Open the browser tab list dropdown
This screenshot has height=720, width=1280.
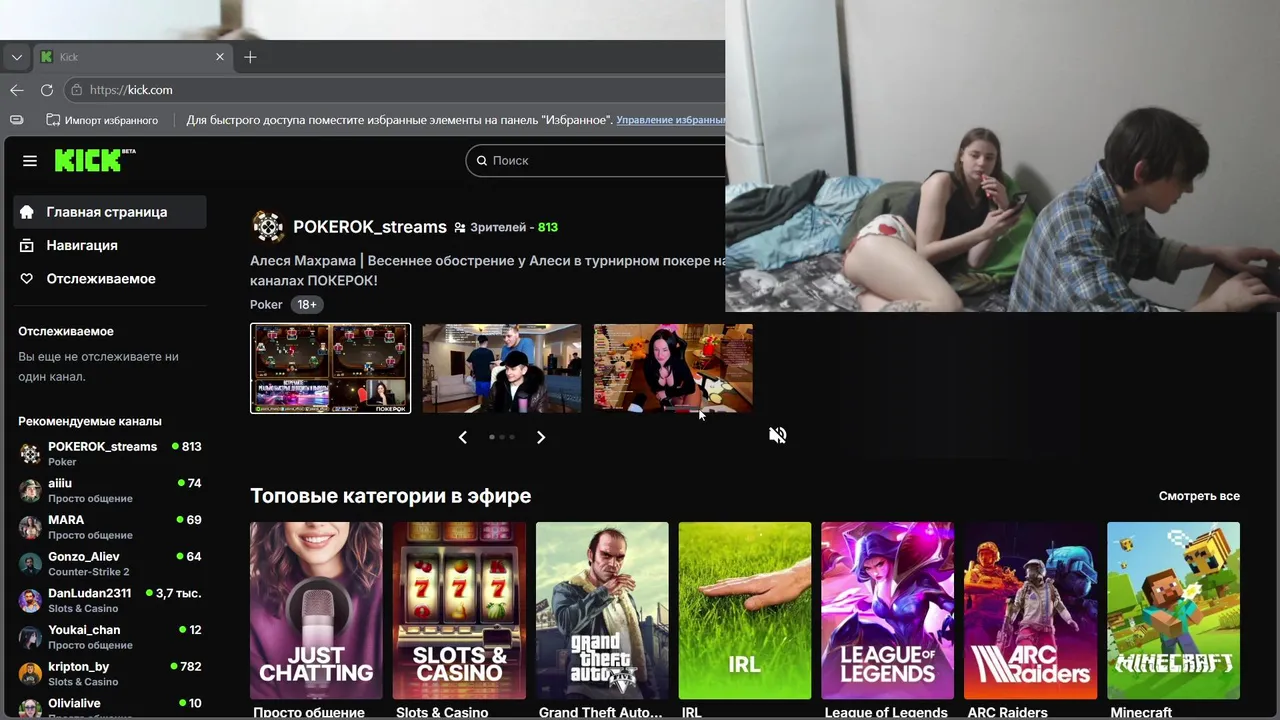click(x=16, y=57)
